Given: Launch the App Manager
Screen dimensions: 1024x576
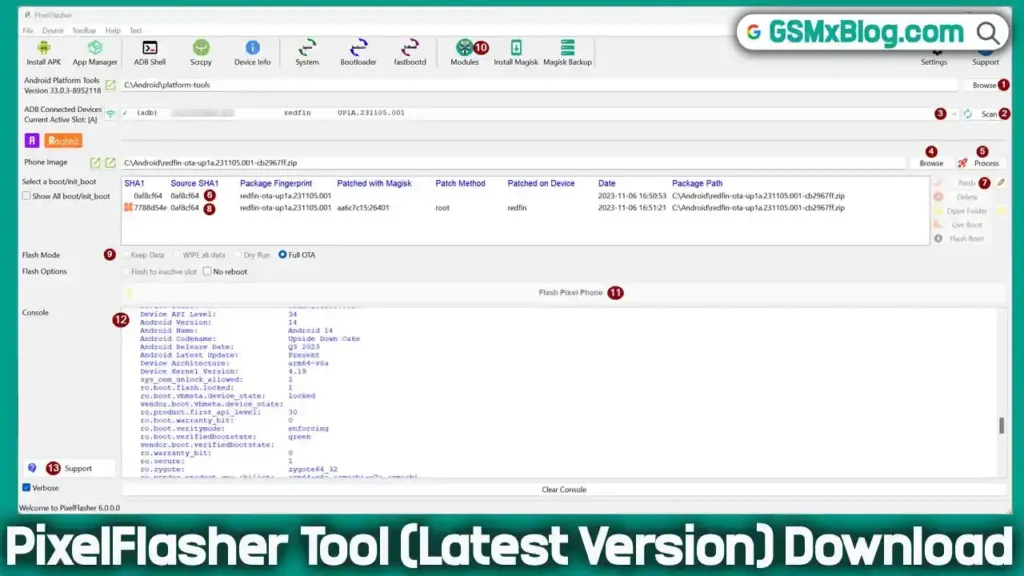Looking at the screenshot, I should (95, 52).
